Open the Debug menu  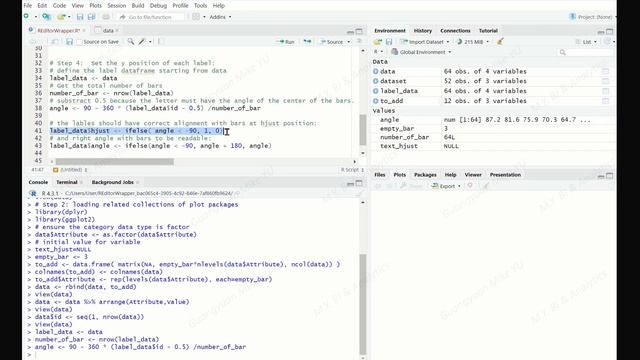pos(158,5)
